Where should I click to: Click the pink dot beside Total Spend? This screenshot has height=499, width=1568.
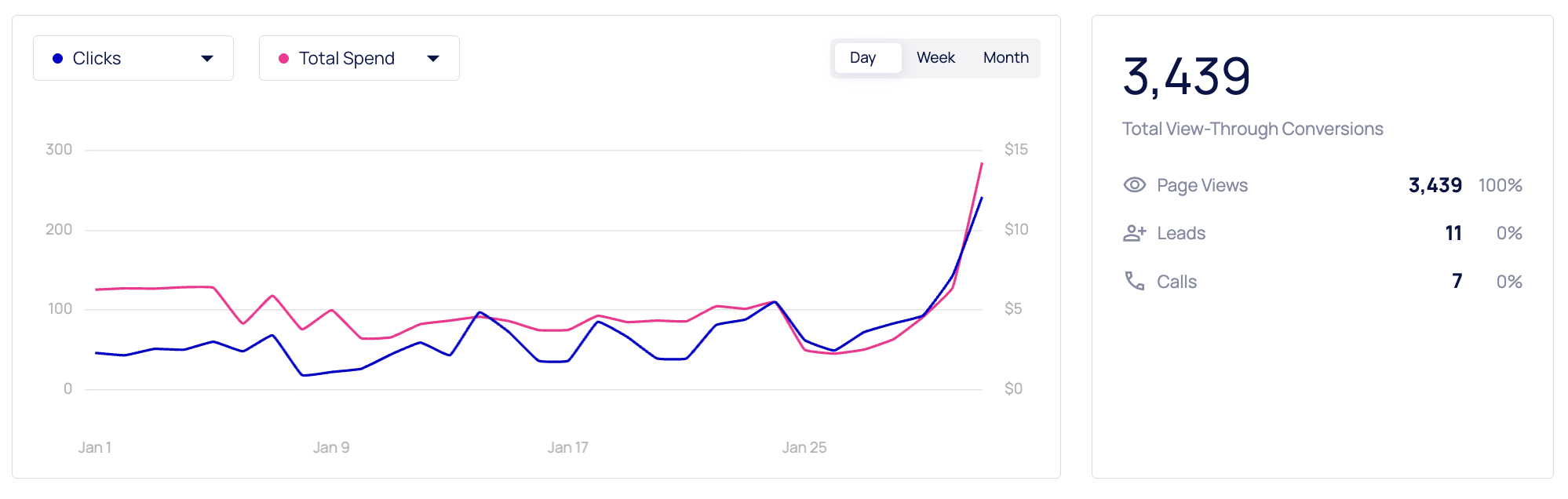[x=283, y=59]
